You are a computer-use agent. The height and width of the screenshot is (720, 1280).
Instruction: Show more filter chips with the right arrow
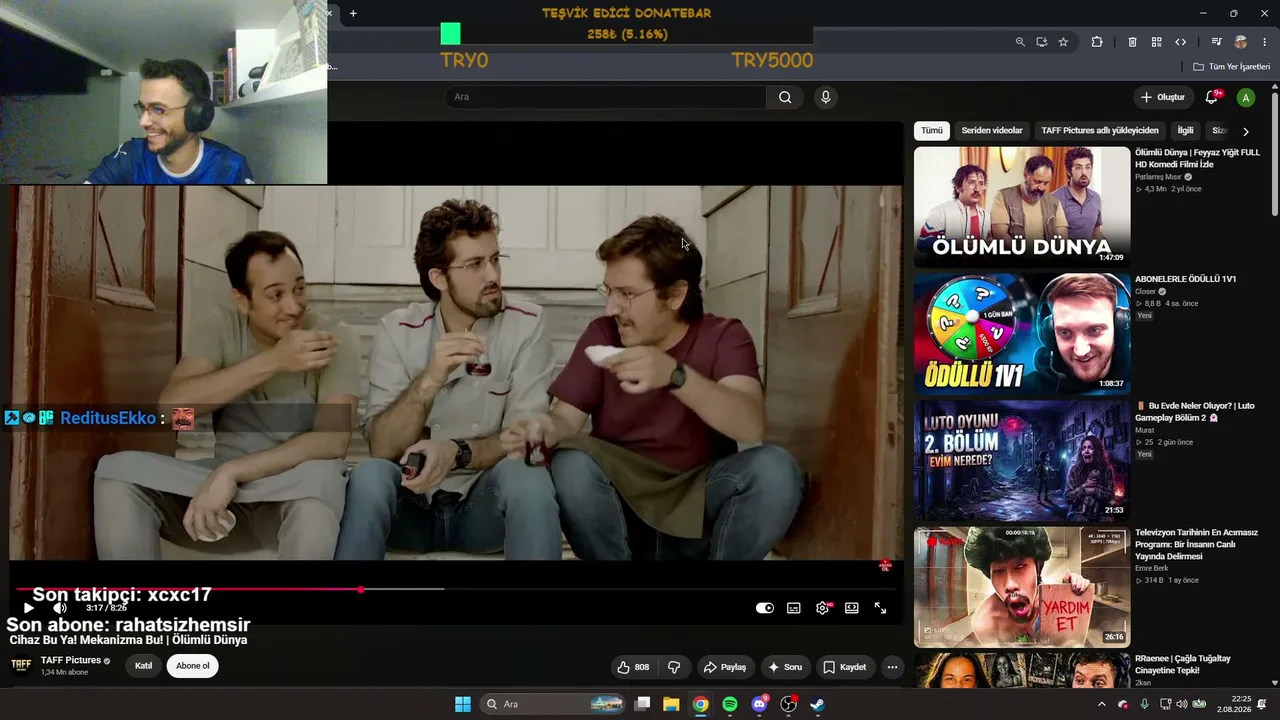[1245, 131]
